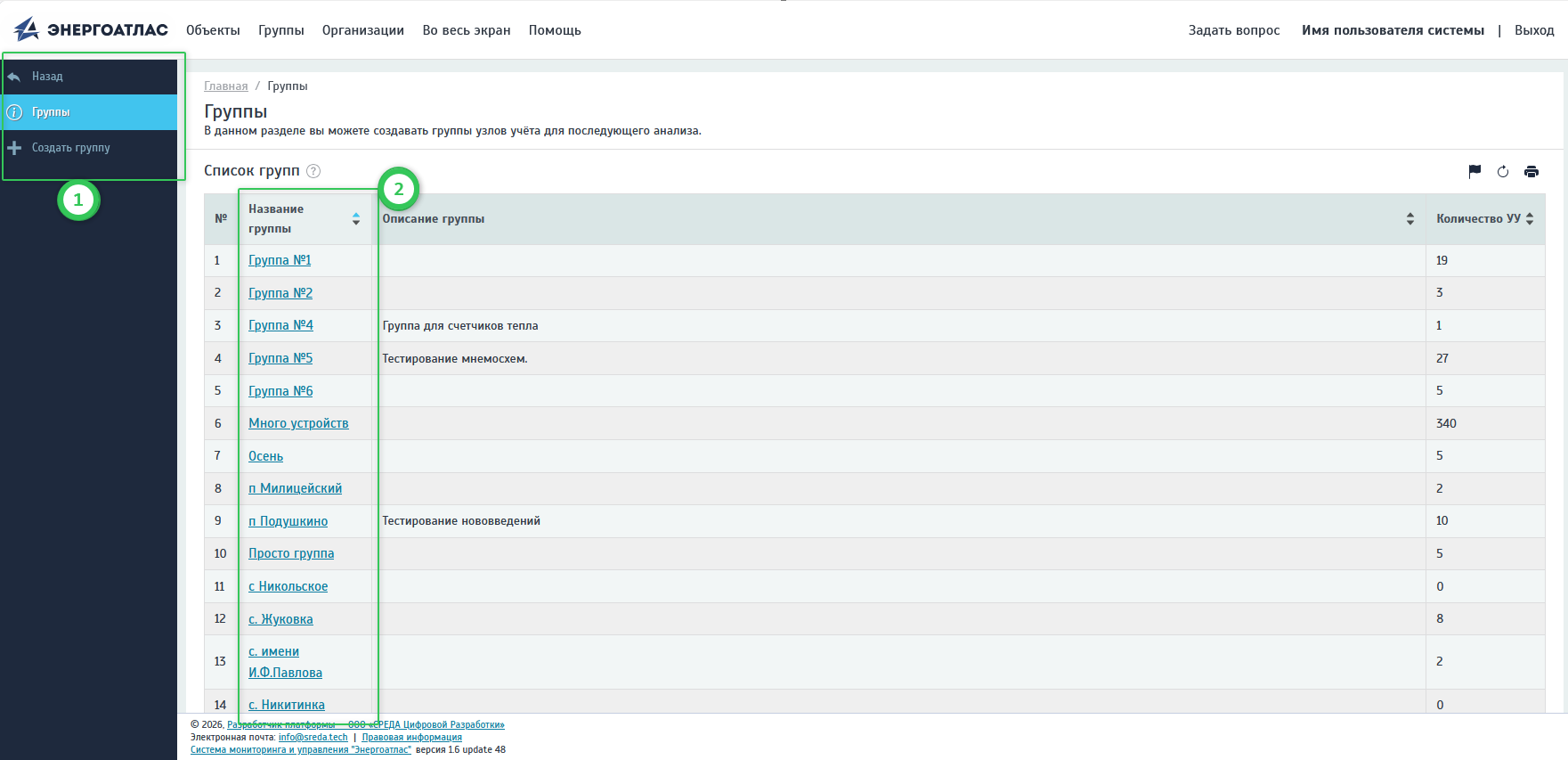Click description Тестирование мнемосхем.

tap(455, 359)
